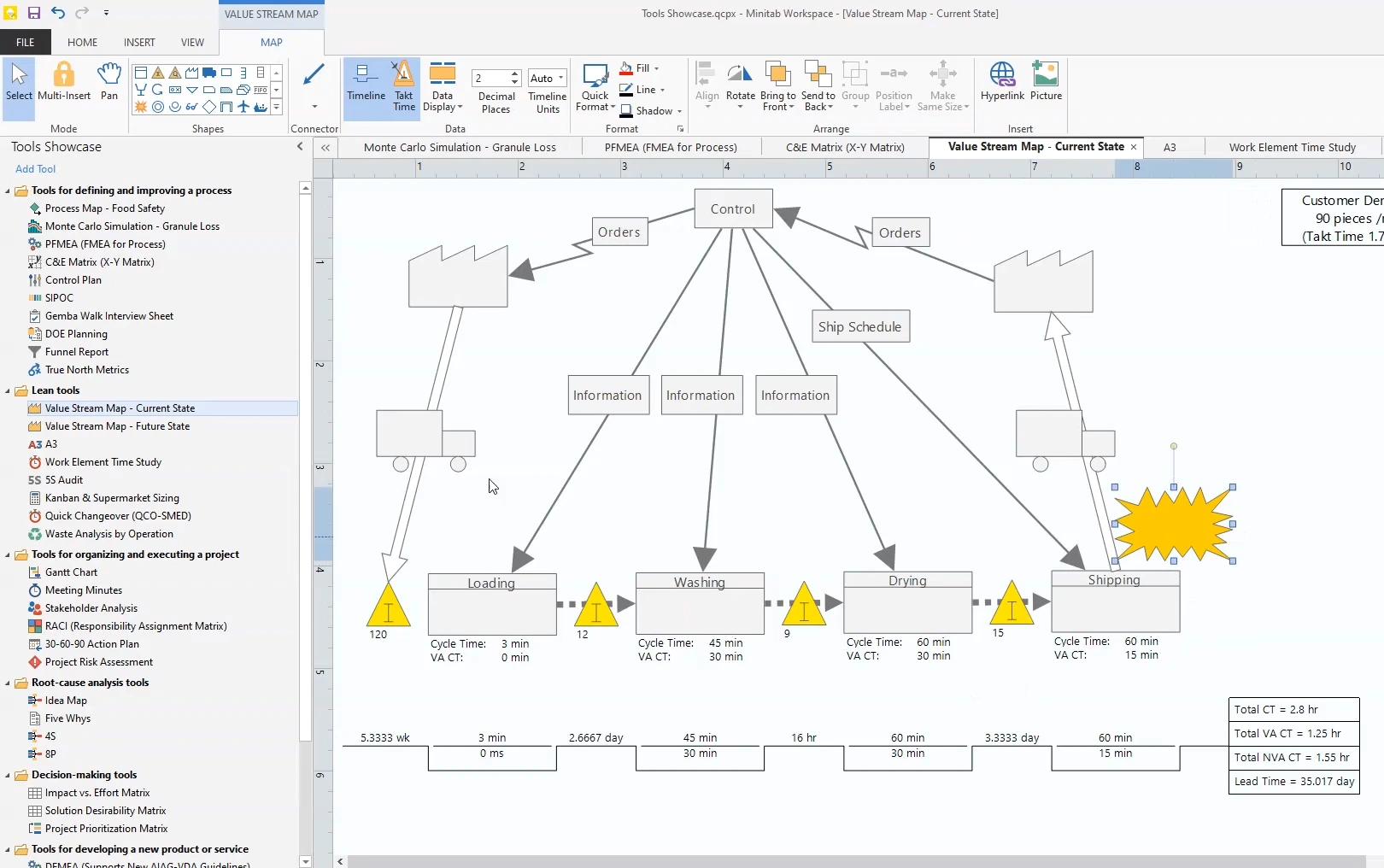Increase the Decimal Places spinner value

click(515, 74)
